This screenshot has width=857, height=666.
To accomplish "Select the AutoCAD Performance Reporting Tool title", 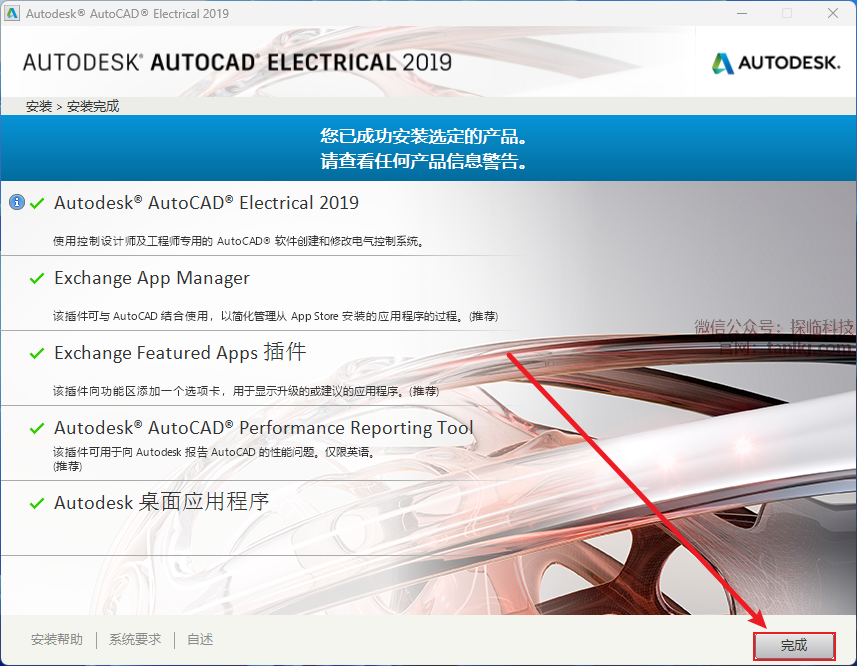I will point(263,428).
